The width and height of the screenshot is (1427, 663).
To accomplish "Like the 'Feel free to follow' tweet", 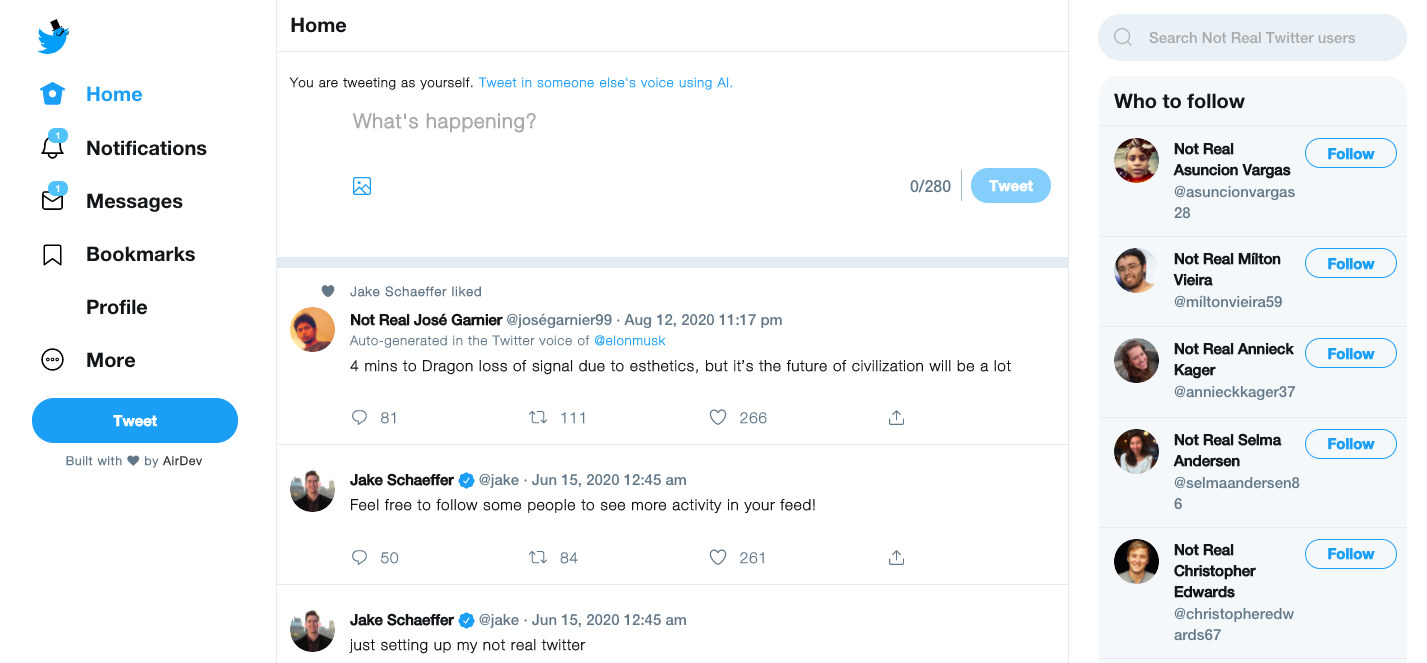I will coord(717,558).
